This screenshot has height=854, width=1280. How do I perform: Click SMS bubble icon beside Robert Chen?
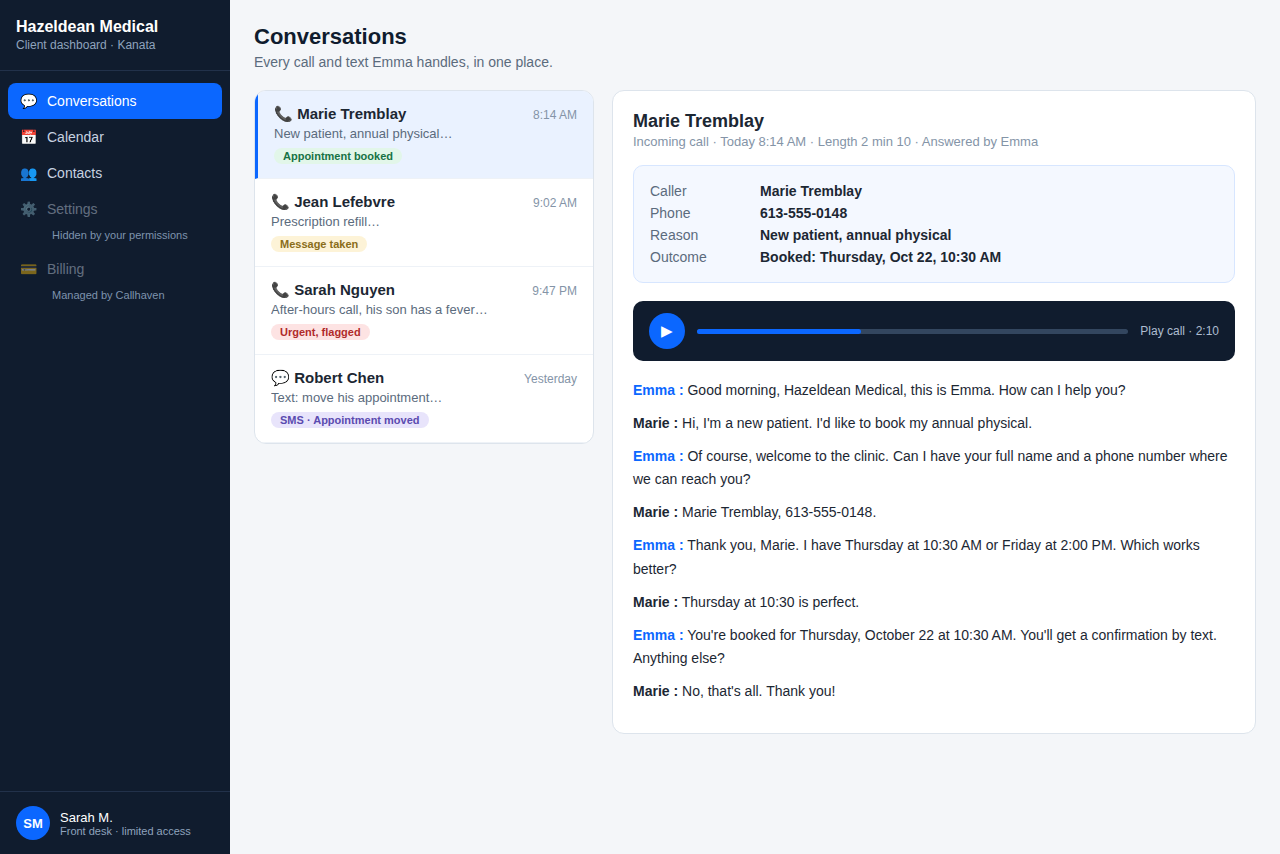click(x=280, y=378)
